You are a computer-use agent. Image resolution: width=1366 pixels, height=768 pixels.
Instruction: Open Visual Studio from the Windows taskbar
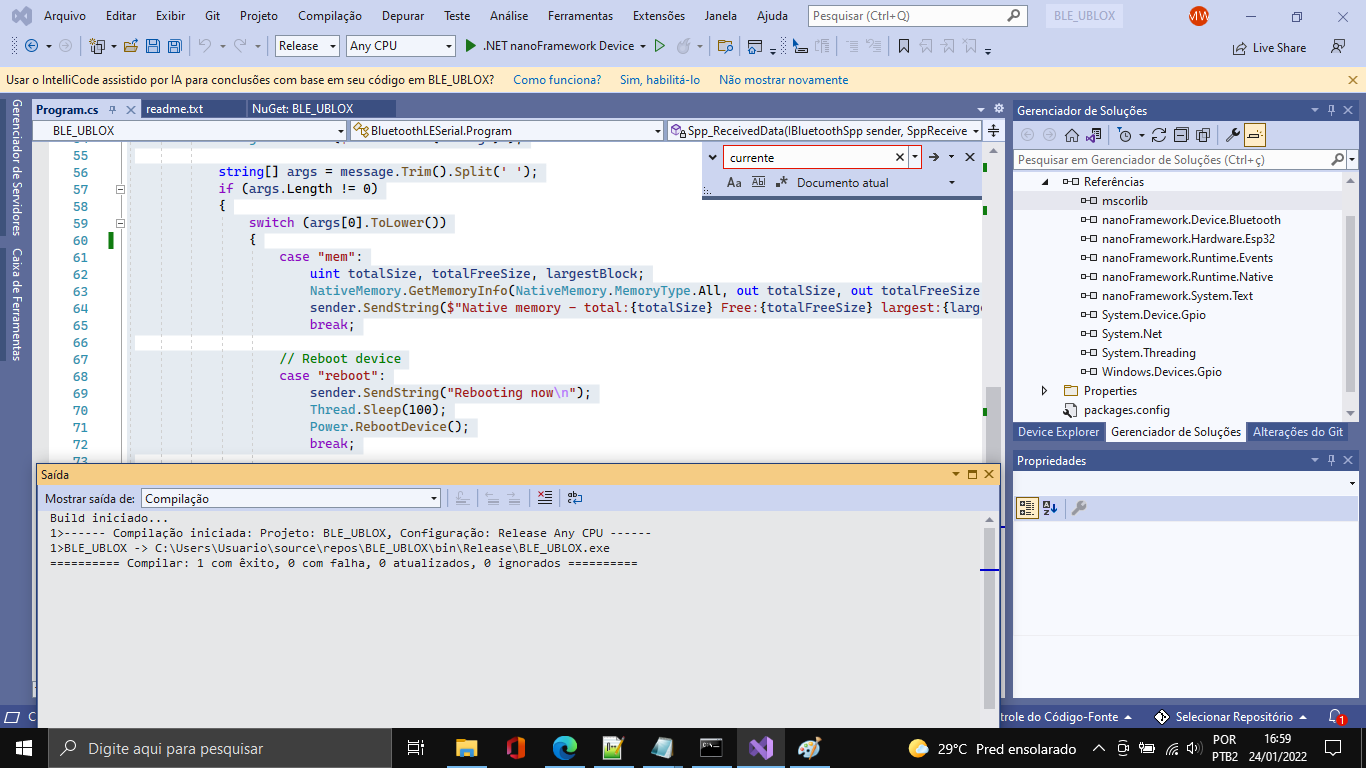761,748
